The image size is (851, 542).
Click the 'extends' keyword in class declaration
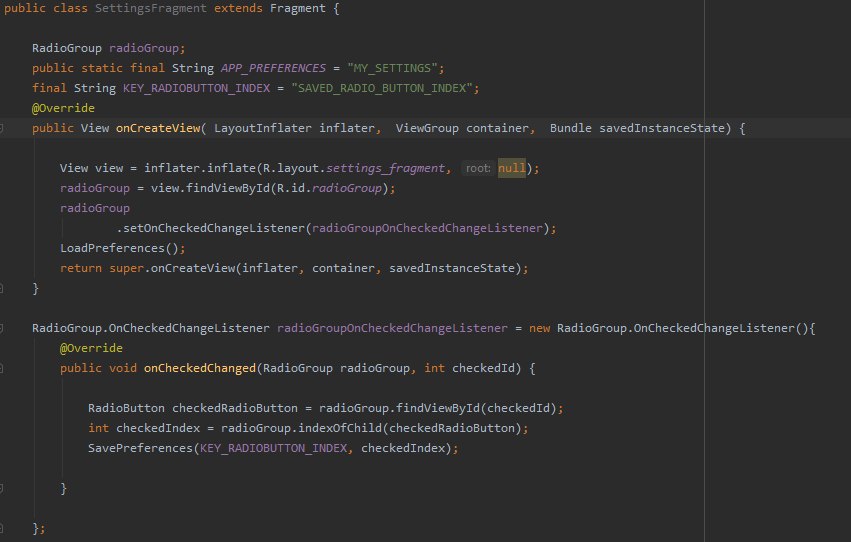tap(238, 8)
